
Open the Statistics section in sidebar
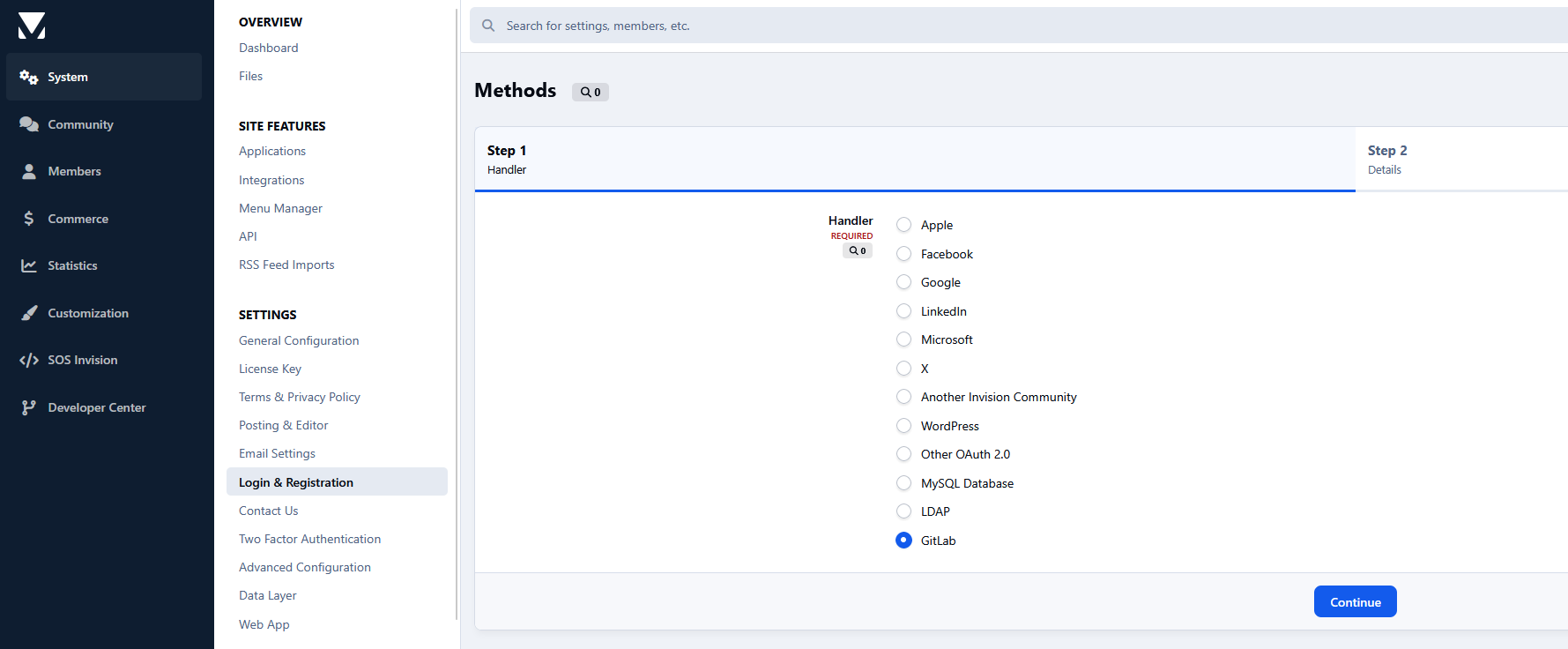104,265
